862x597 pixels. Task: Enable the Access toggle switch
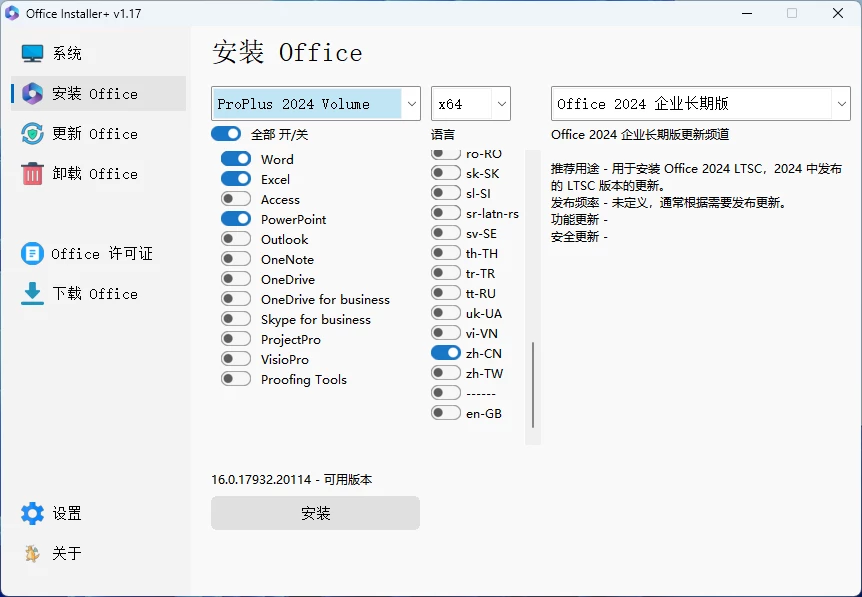236,199
